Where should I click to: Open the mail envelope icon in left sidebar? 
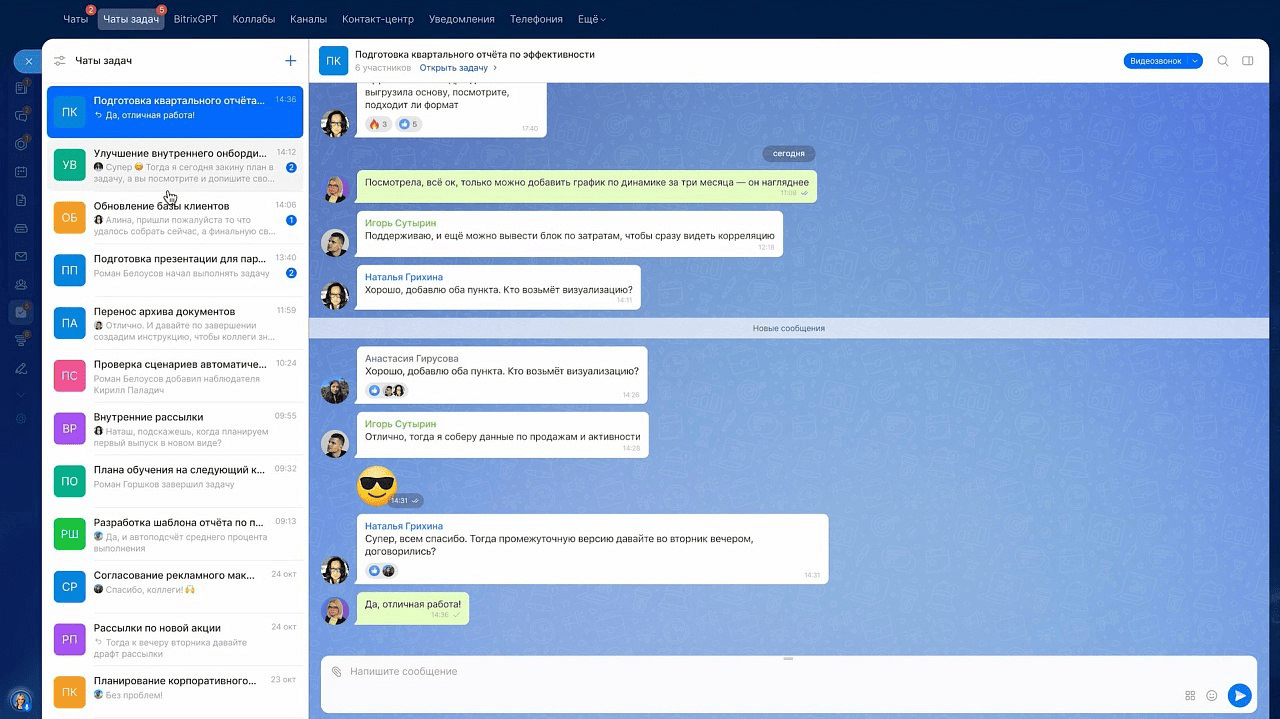pos(21,257)
